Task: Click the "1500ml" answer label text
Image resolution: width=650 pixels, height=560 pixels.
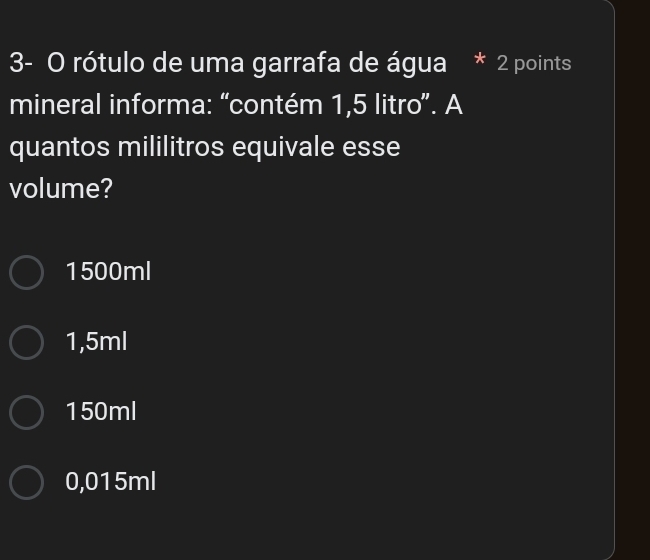Action: point(107,271)
